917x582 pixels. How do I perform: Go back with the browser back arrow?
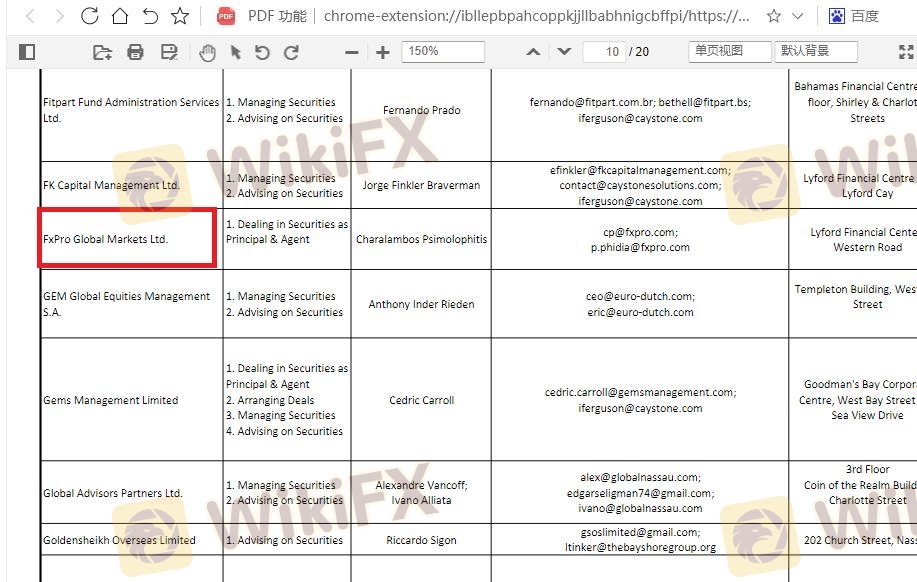[31, 16]
